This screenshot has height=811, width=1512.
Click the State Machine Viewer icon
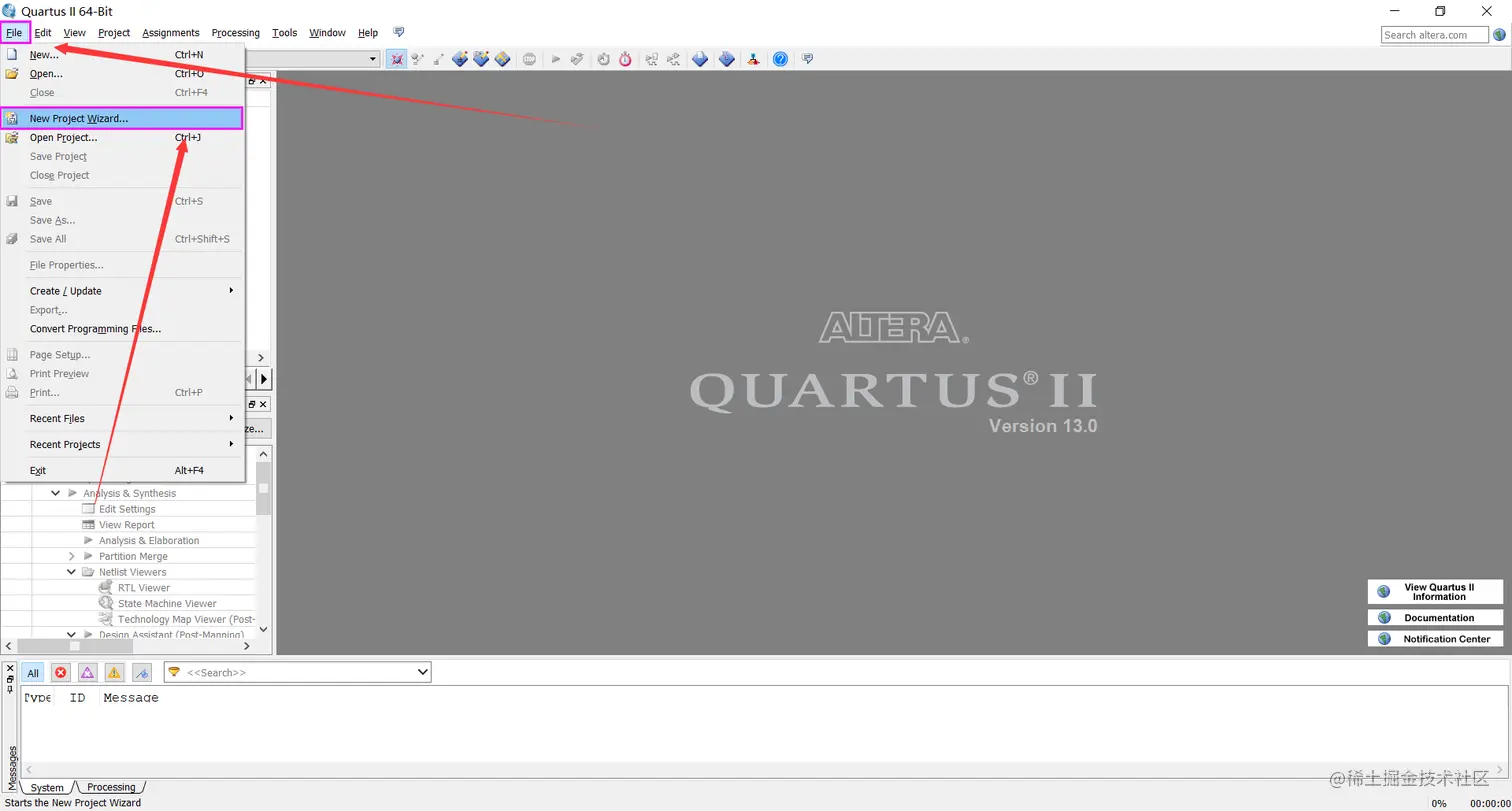[105, 603]
